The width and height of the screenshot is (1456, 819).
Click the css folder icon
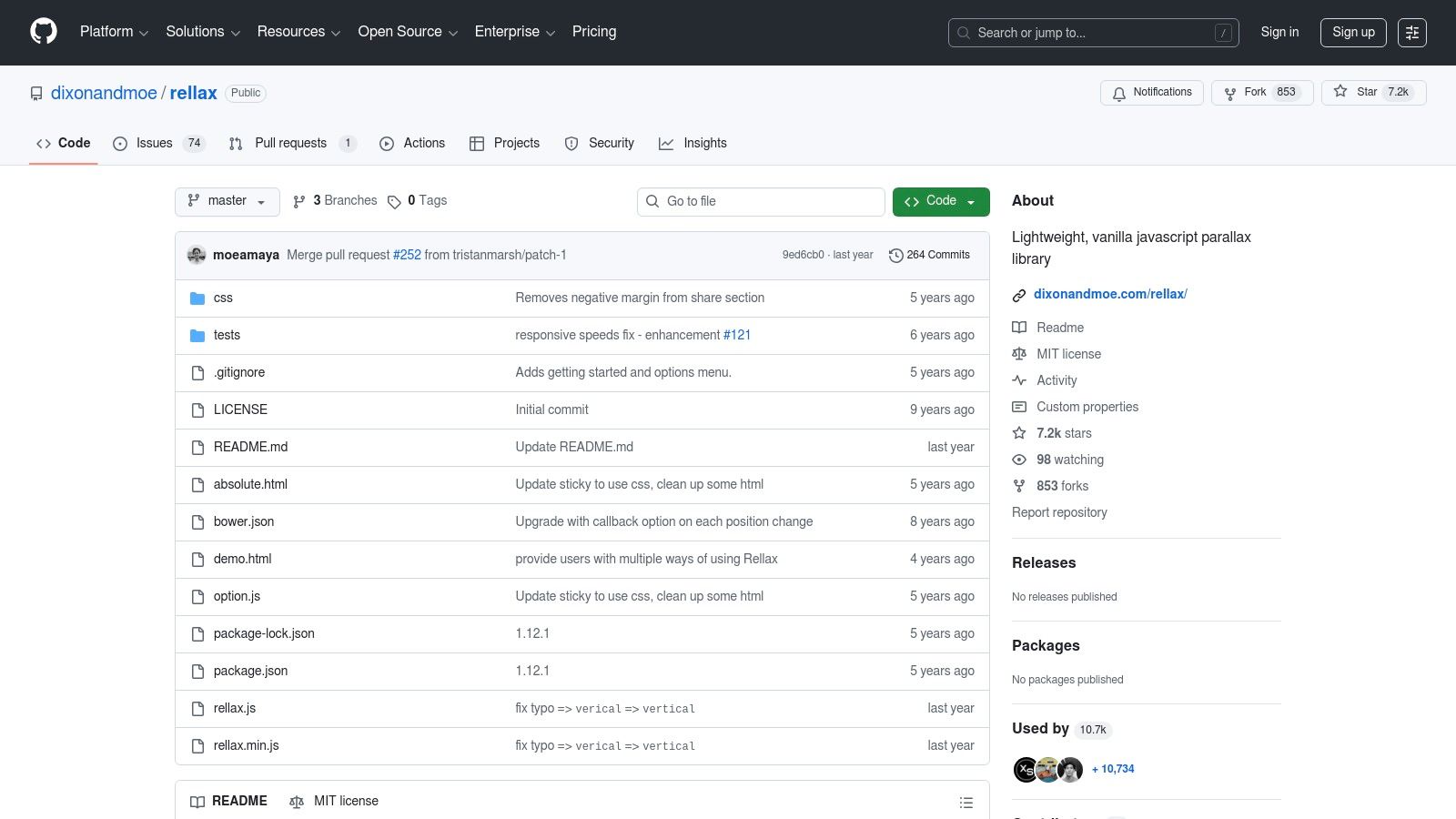click(197, 298)
